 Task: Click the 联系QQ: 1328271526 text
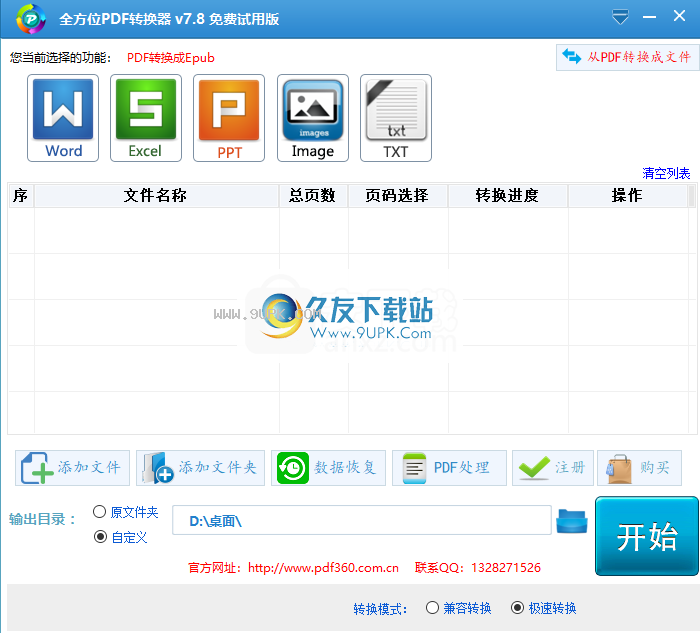(x=478, y=568)
